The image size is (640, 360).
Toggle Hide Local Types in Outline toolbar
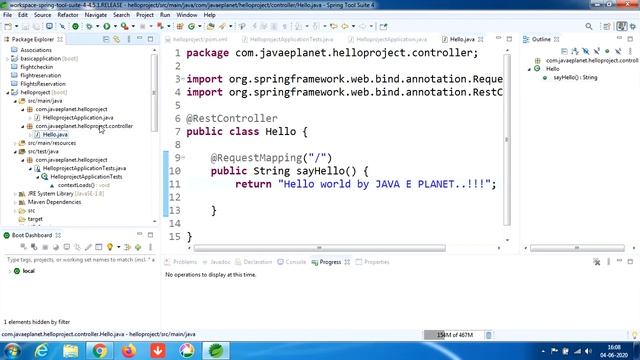tap(618, 51)
